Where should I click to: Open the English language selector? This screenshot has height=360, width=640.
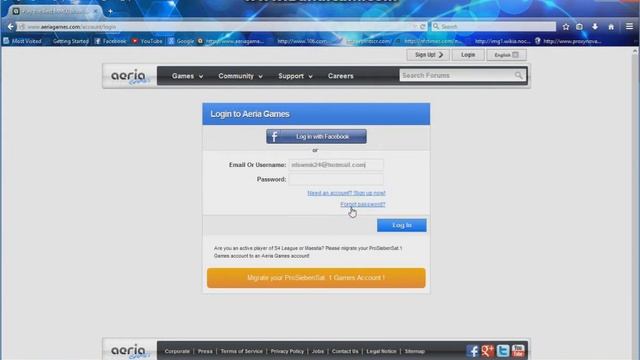[x=506, y=55]
